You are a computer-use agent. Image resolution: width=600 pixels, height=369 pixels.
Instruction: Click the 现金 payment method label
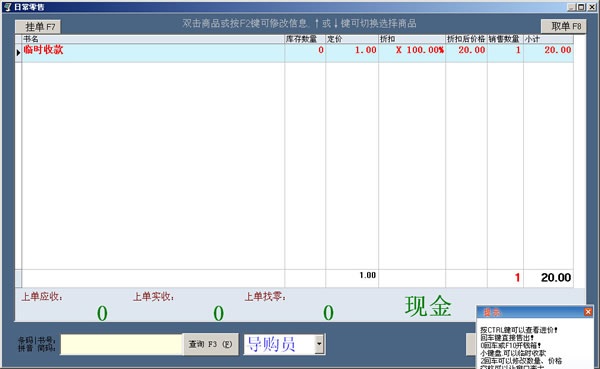click(x=428, y=307)
